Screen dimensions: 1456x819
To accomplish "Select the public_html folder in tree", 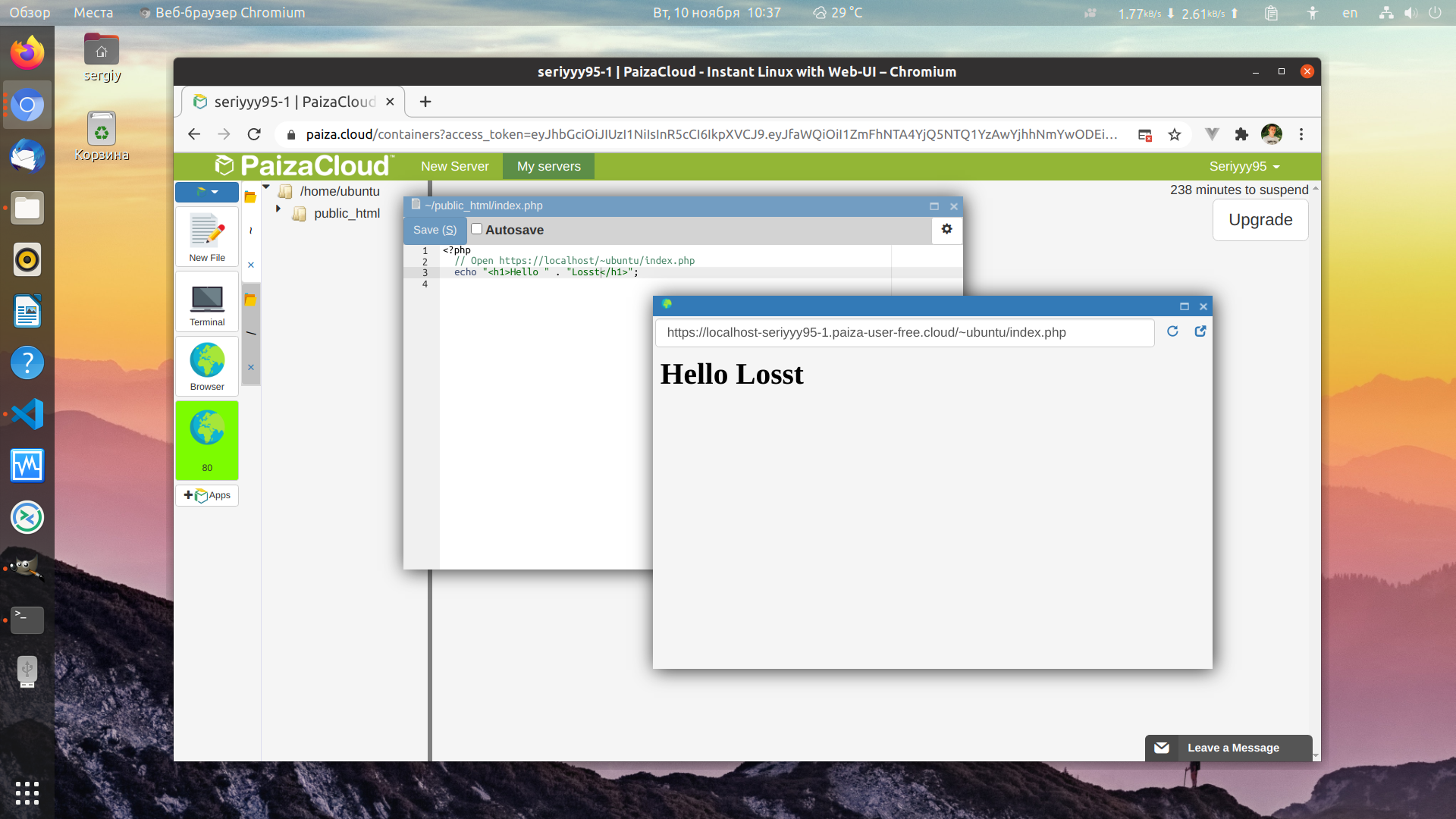I will (x=347, y=214).
